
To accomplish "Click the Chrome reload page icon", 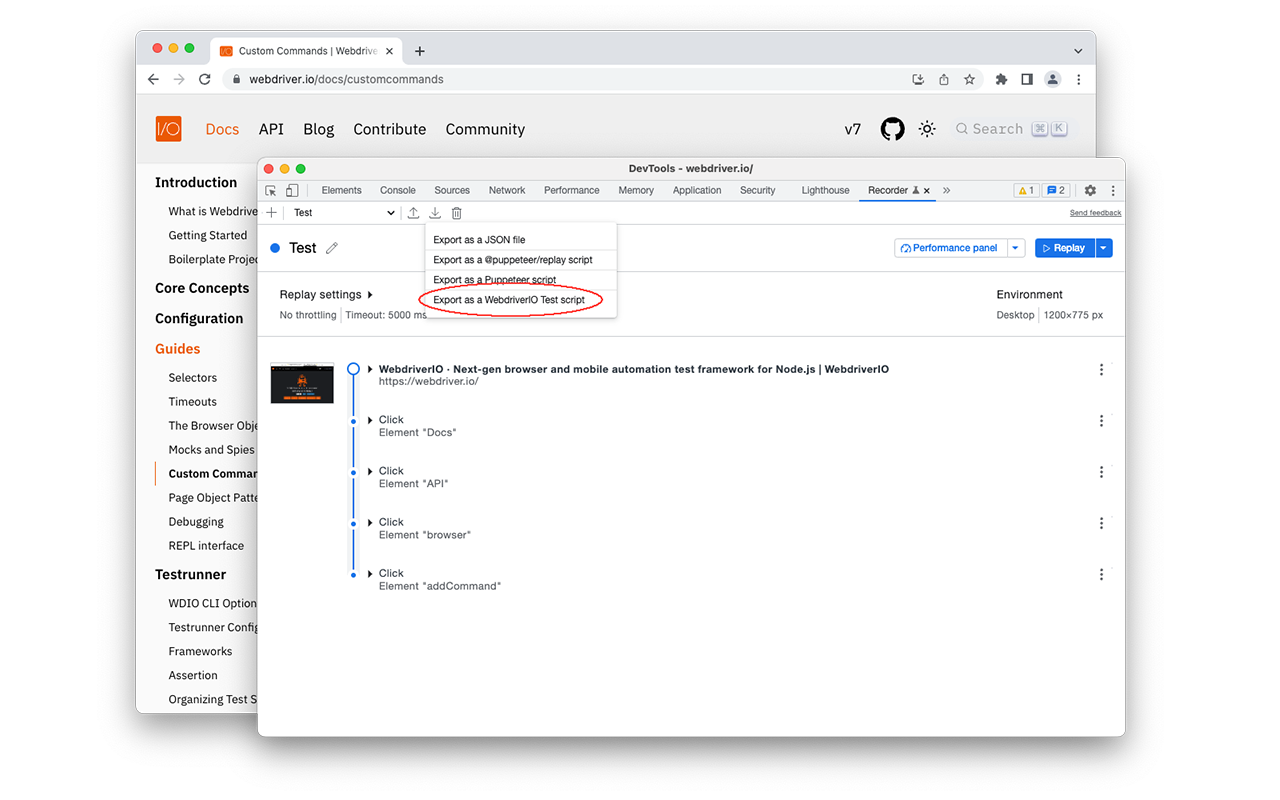I will [x=205, y=79].
